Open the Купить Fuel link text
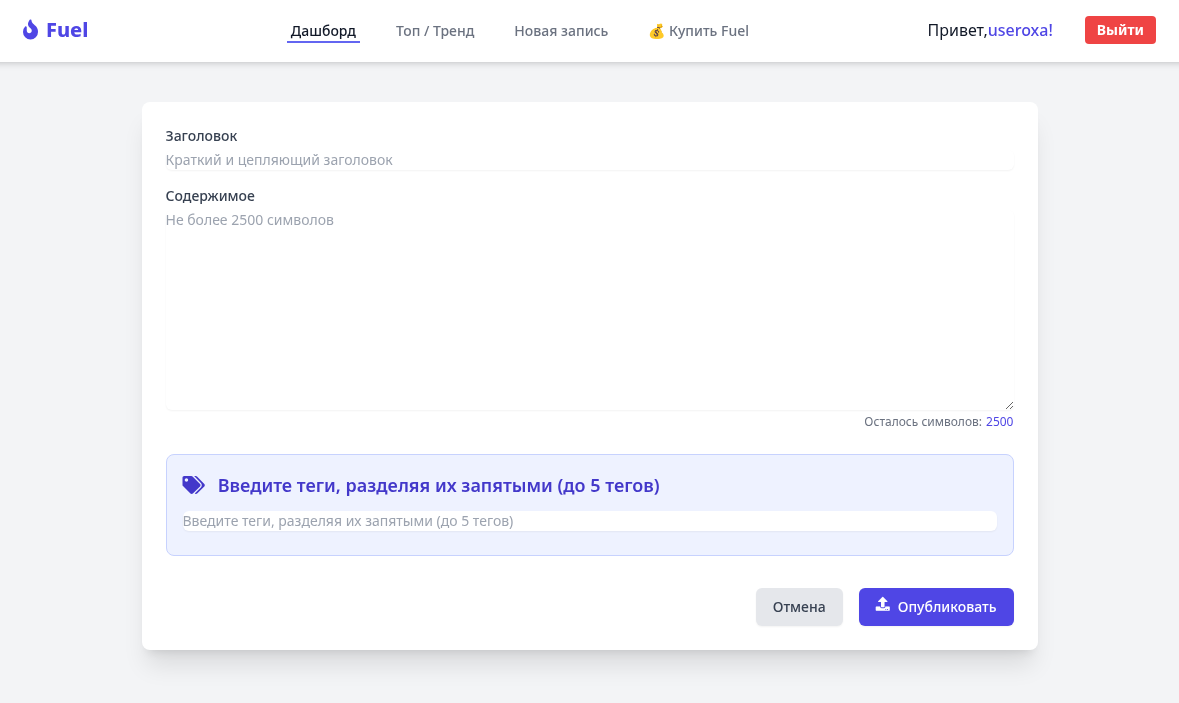This screenshot has width=1179, height=703. (x=709, y=31)
